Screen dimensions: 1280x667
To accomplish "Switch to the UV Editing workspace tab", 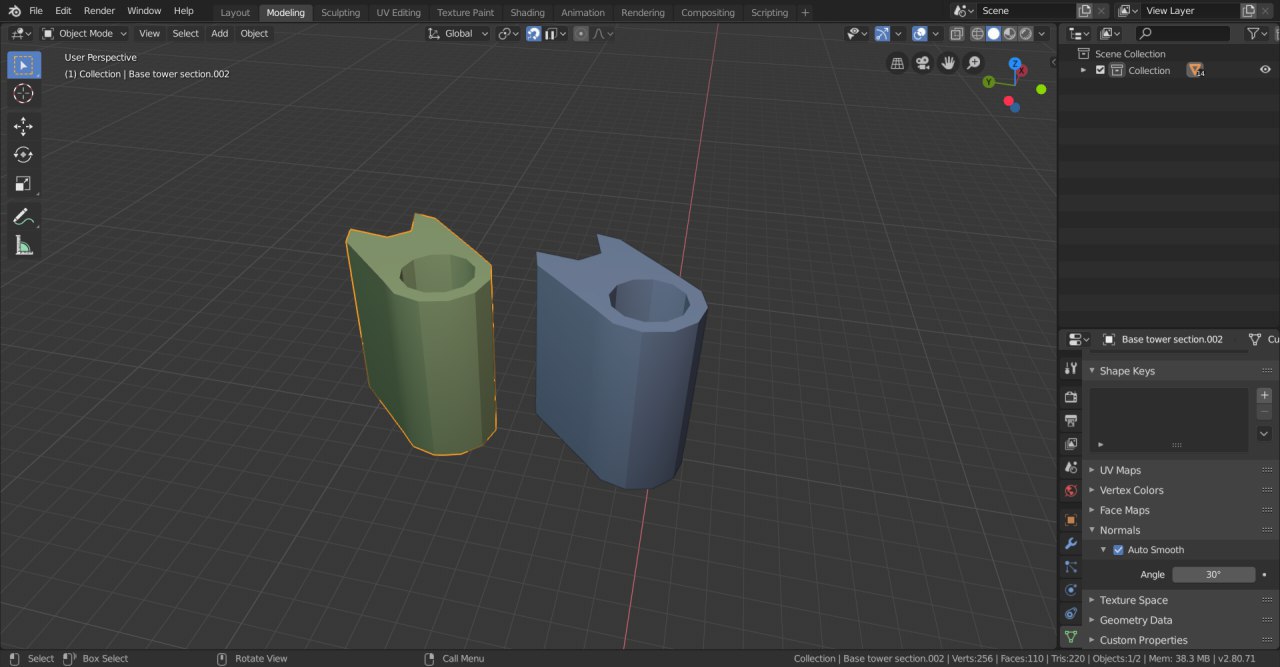I will click(398, 13).
